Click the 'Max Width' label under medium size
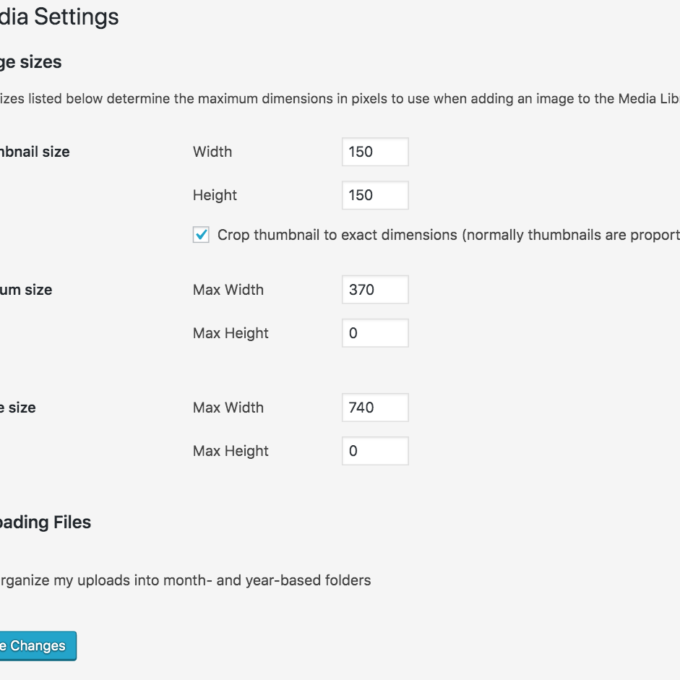The image size is (680, 680). point(228,290)
